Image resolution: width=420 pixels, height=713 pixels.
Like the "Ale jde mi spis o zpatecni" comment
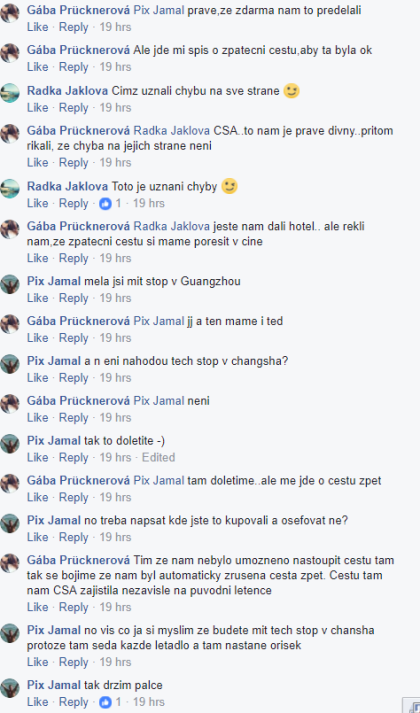(37, 67)
